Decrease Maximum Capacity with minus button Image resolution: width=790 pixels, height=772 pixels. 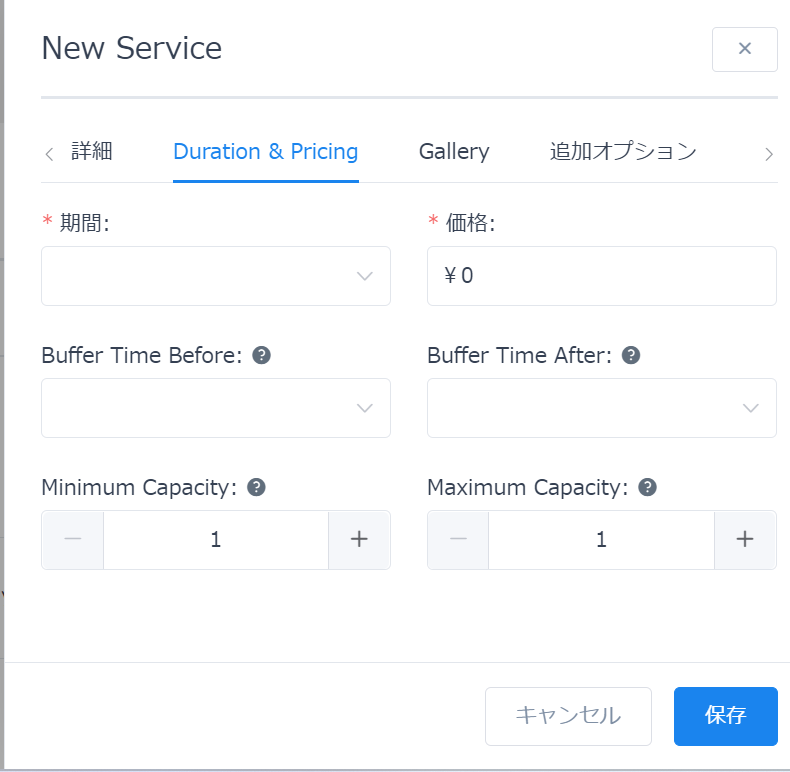(458, 540)
